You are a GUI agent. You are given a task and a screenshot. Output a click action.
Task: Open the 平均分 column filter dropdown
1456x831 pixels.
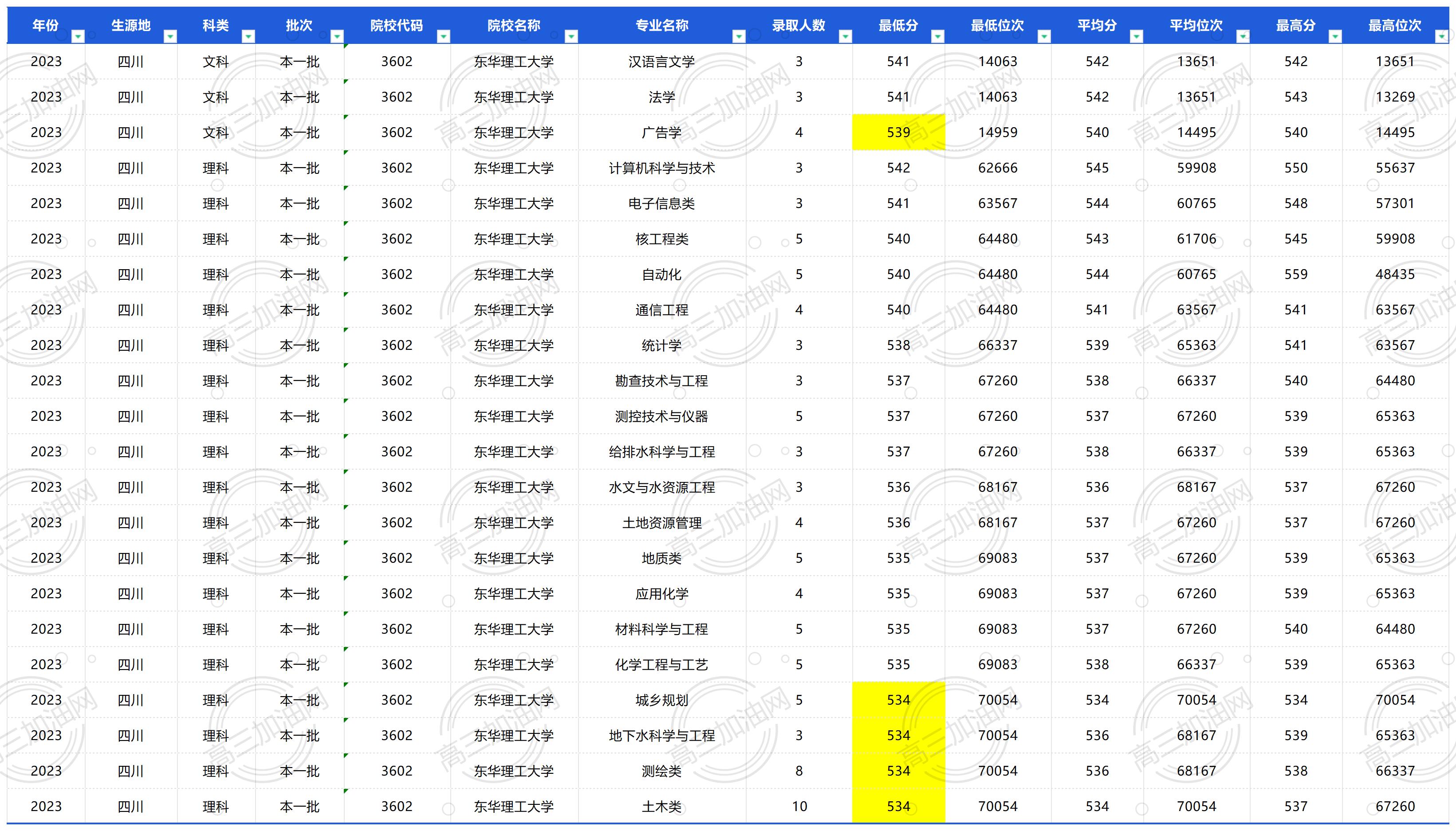1137,36
